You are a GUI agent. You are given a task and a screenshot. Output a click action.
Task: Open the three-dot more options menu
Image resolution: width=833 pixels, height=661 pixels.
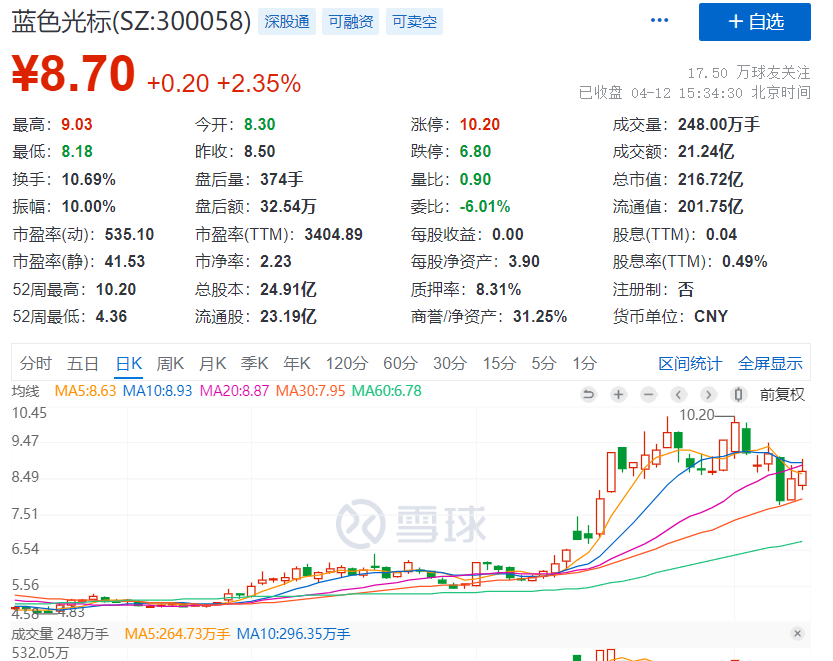659,20
